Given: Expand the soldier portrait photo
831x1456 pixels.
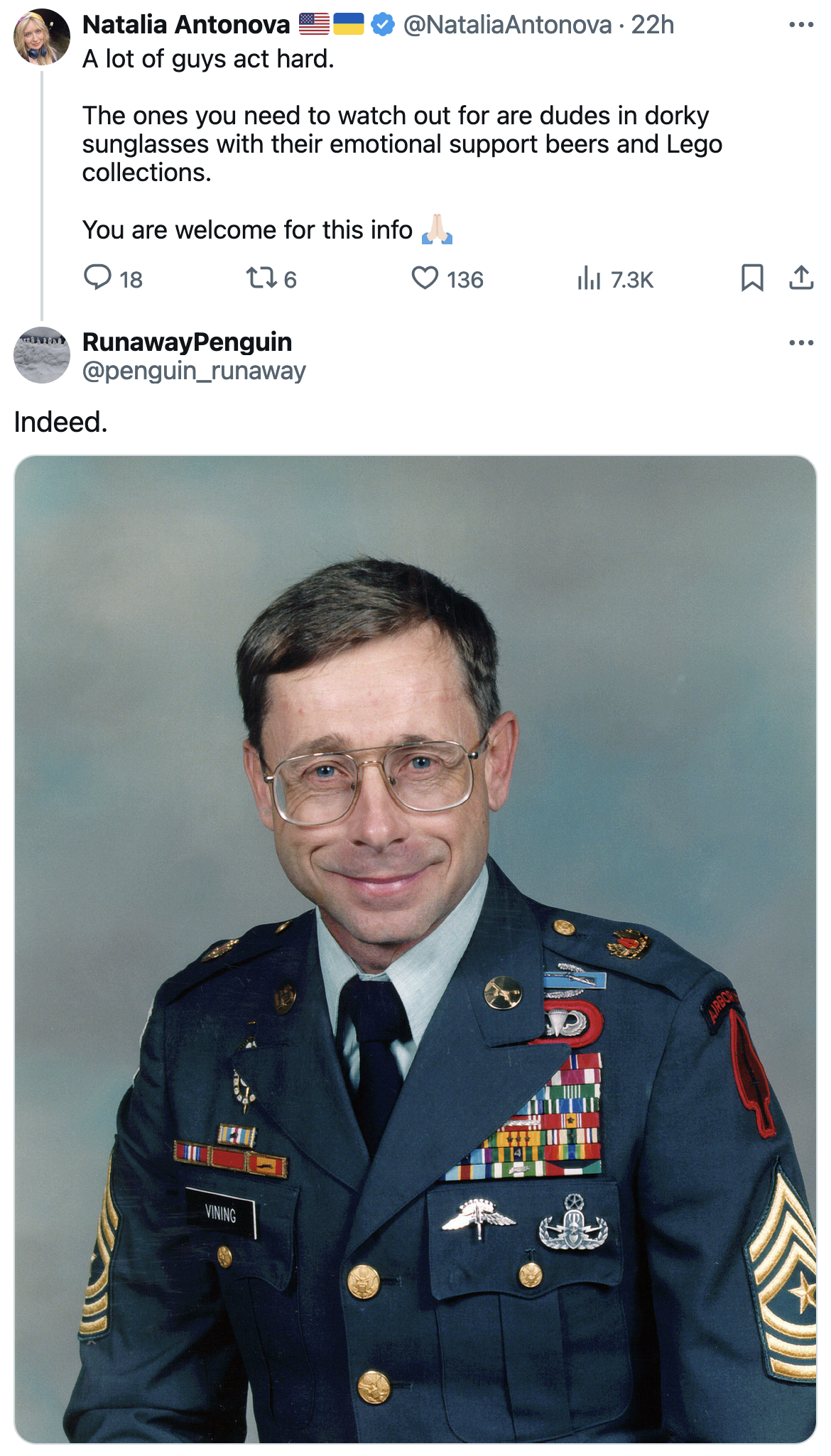Looking at the screenshot, I should (x=415, y=950).
